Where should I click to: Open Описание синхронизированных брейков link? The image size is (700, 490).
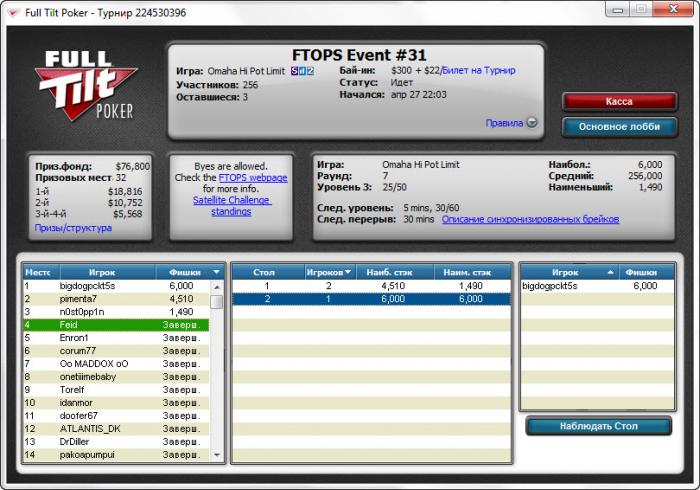[x=530, y=219]
